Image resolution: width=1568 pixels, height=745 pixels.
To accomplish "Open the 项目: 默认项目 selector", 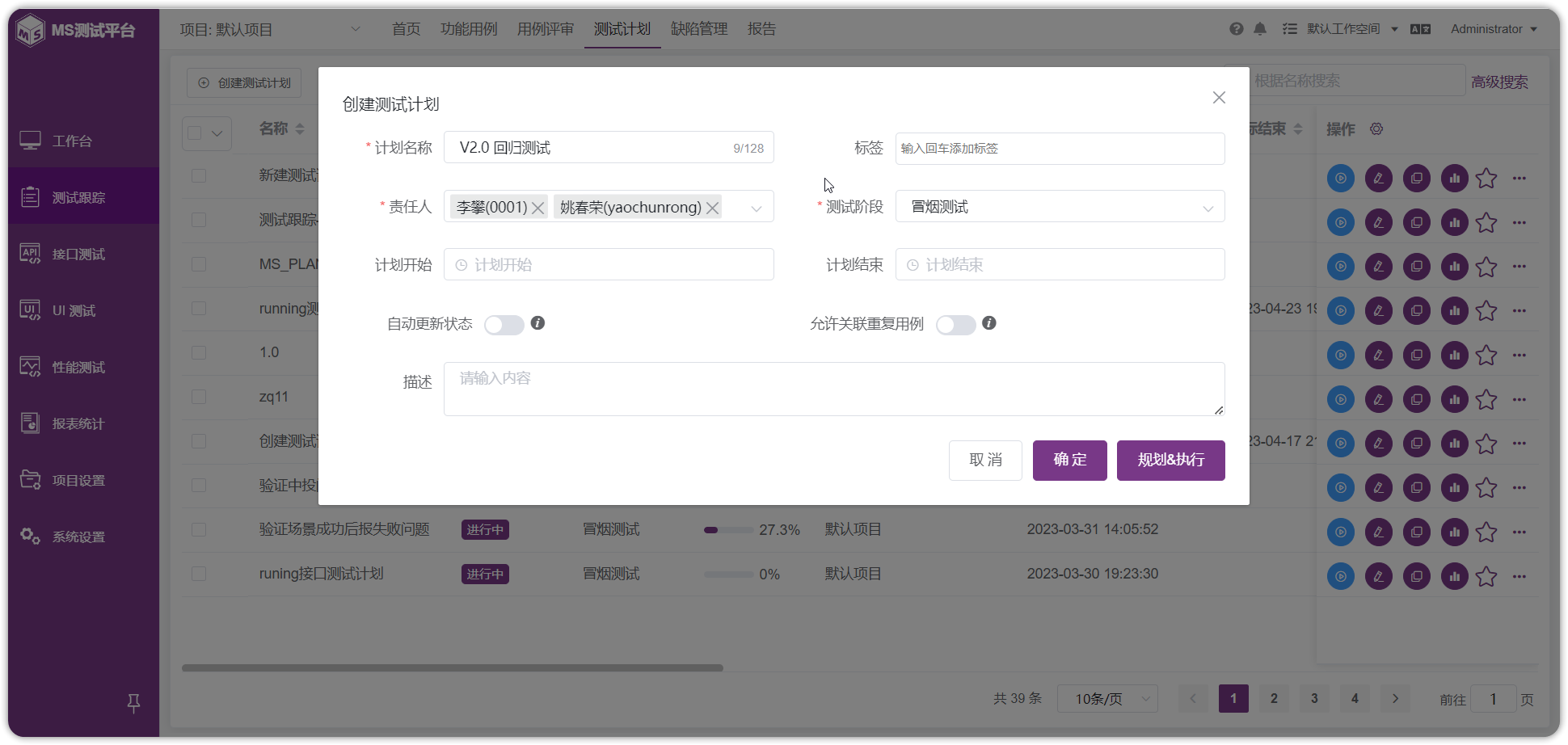I will pos(270,30).
